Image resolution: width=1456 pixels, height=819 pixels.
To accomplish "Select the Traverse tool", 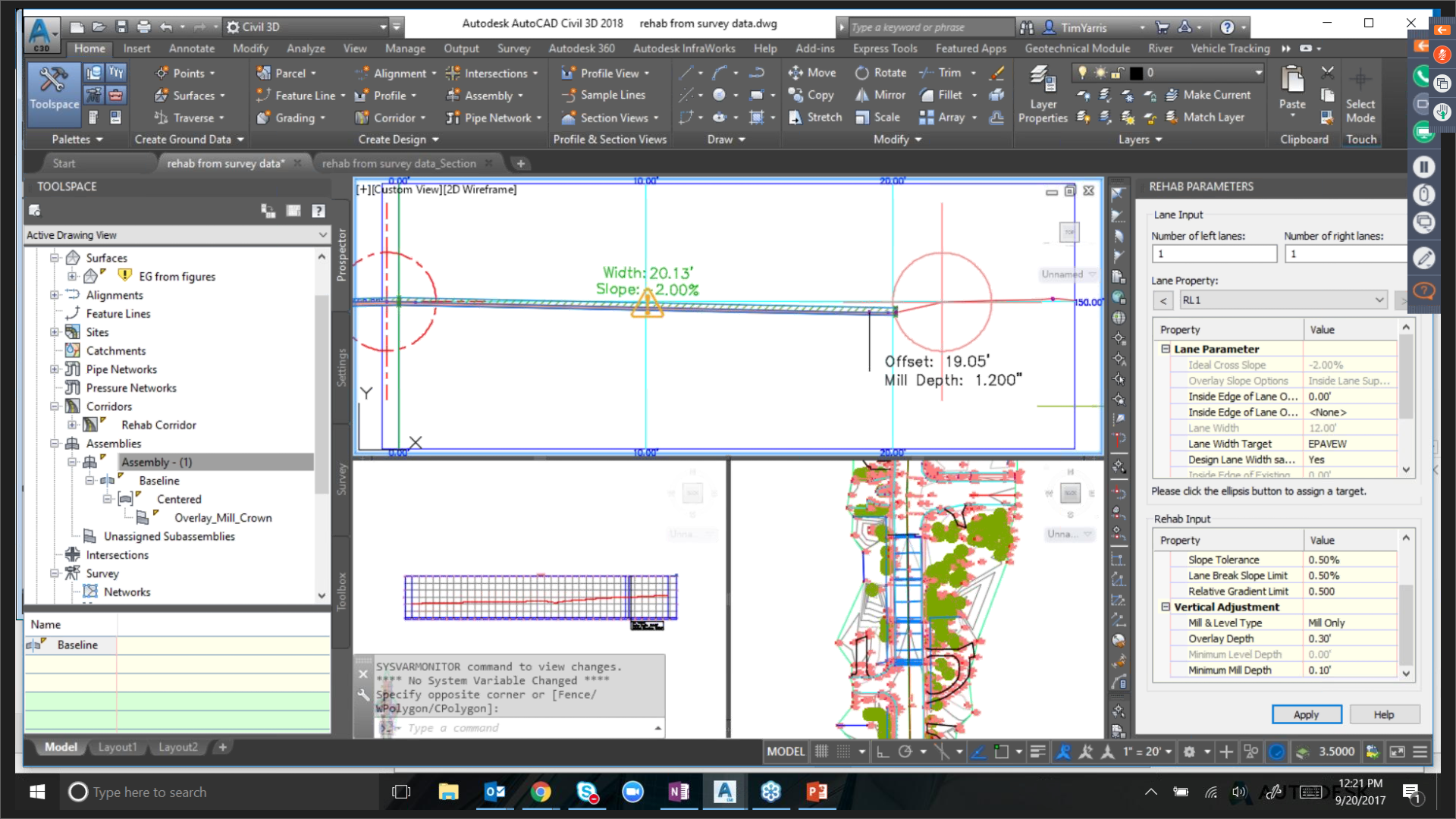I will [x=190, y=118].
